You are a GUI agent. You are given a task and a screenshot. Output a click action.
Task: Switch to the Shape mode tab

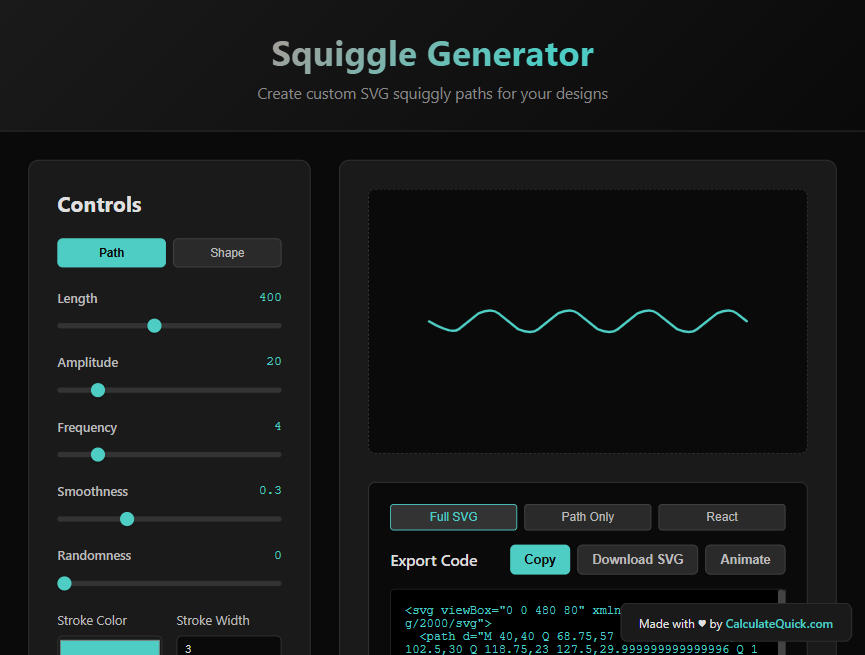click(x=227, y=253)
